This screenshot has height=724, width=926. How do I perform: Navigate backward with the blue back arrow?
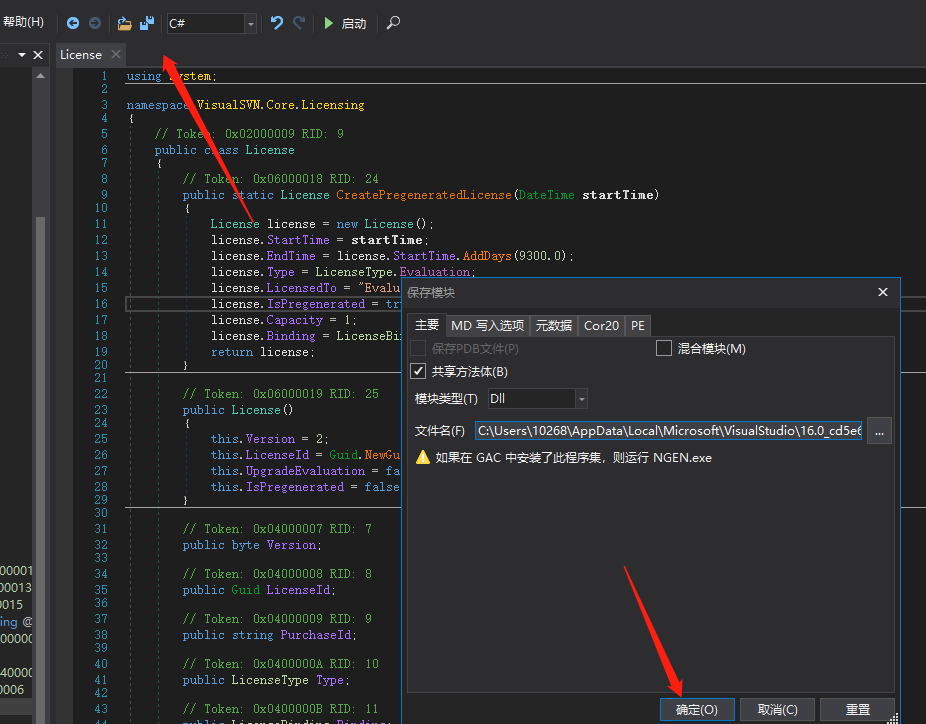point(73,23)
